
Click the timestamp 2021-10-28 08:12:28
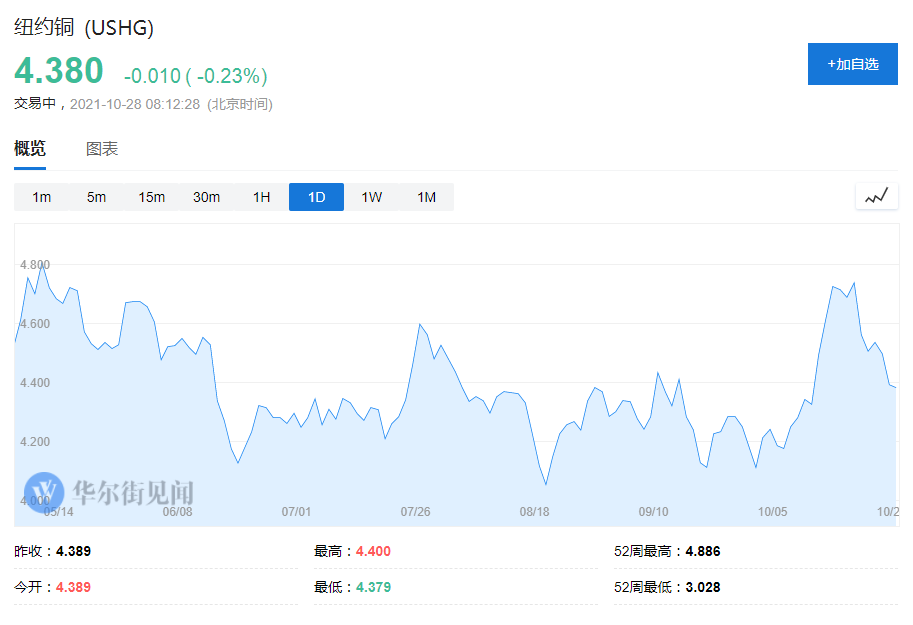click(135, 104)
